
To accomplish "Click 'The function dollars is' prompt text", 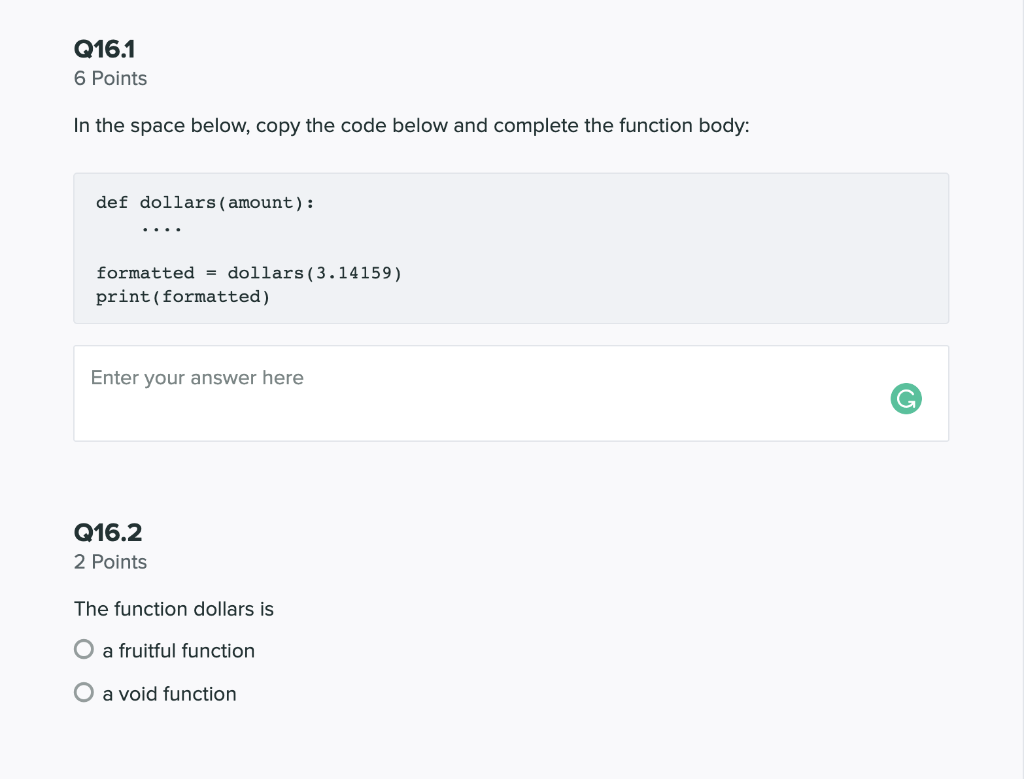I will [x=173, y=608].
